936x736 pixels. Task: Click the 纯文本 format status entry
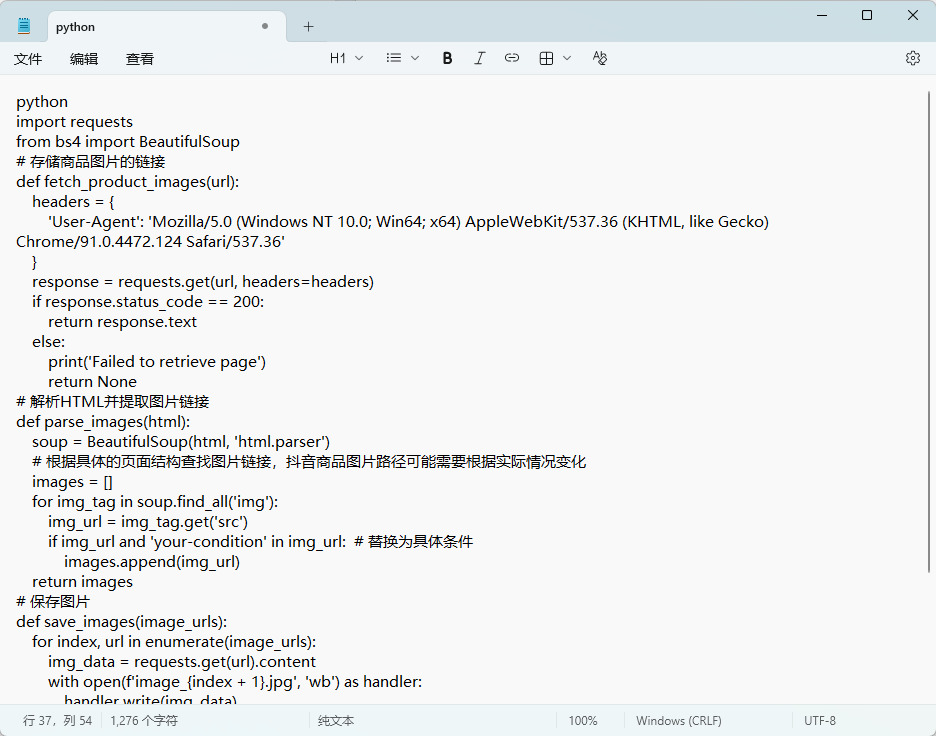click(x=336, y=720)
